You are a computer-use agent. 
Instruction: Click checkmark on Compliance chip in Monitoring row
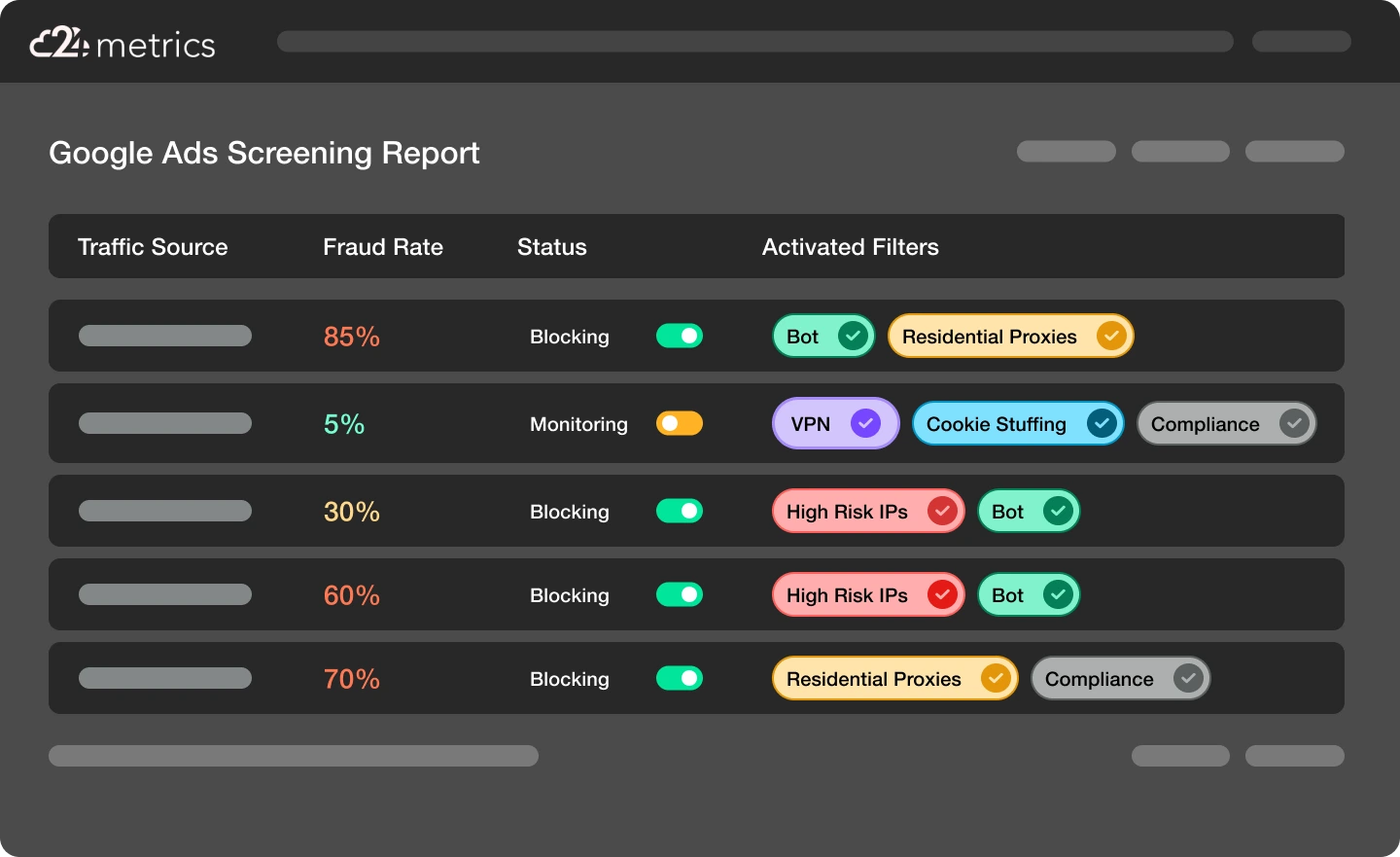click(x=1293, y=423)
